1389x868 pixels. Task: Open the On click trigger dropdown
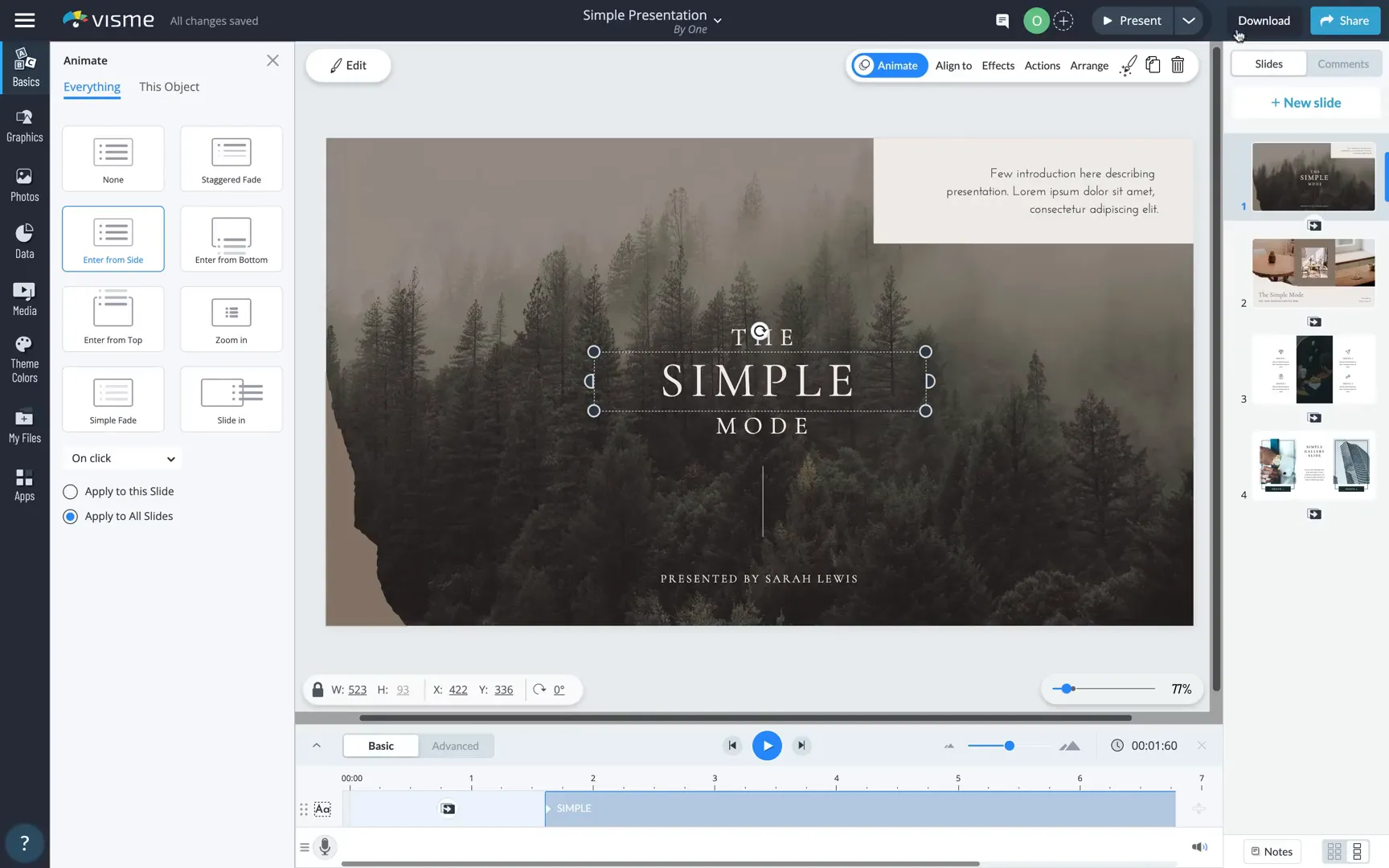pyautogui.click(x=121, y=457)
